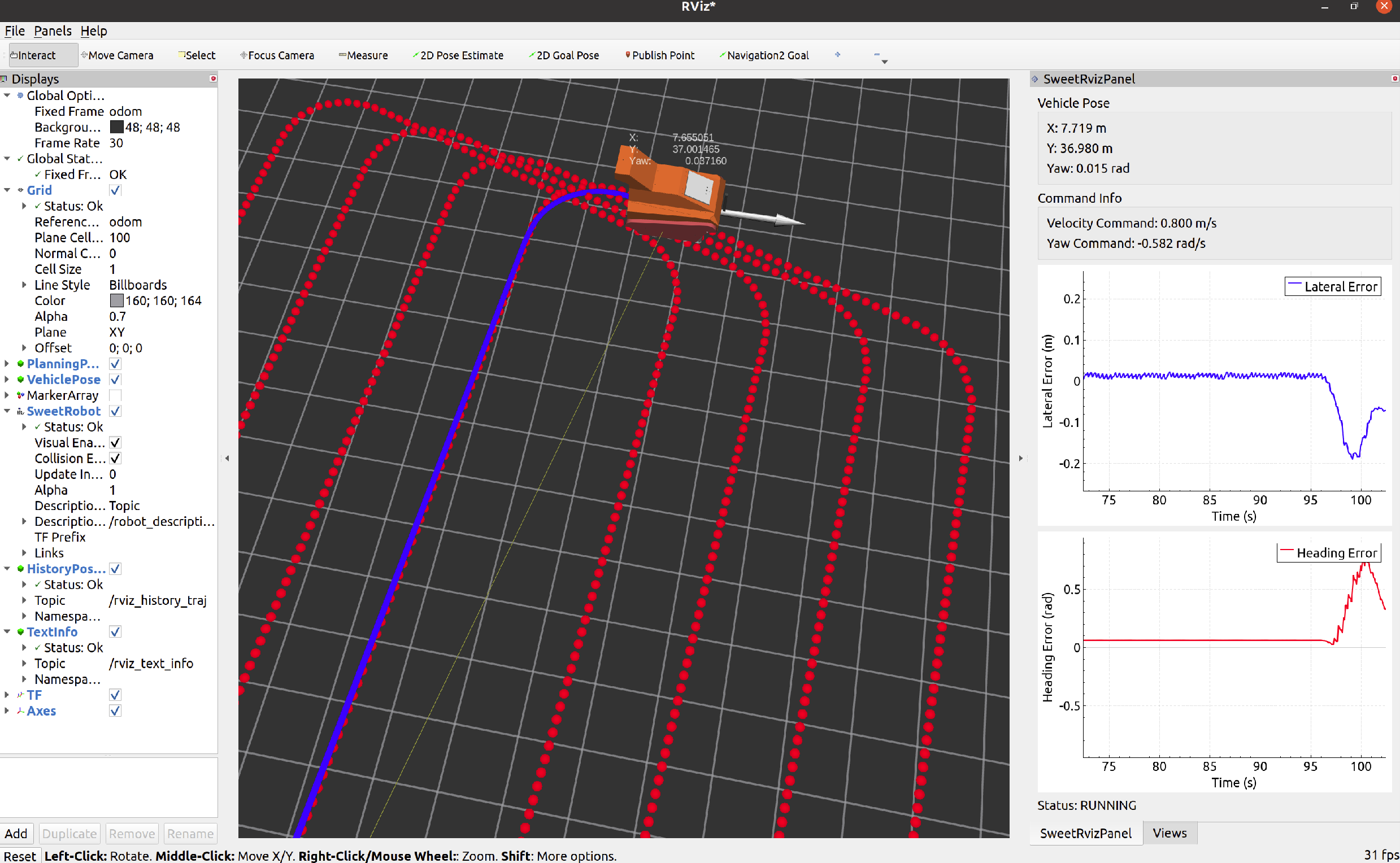Expand the Links property of SweetRobot
1400x863 pixels.
coord(24,552)
